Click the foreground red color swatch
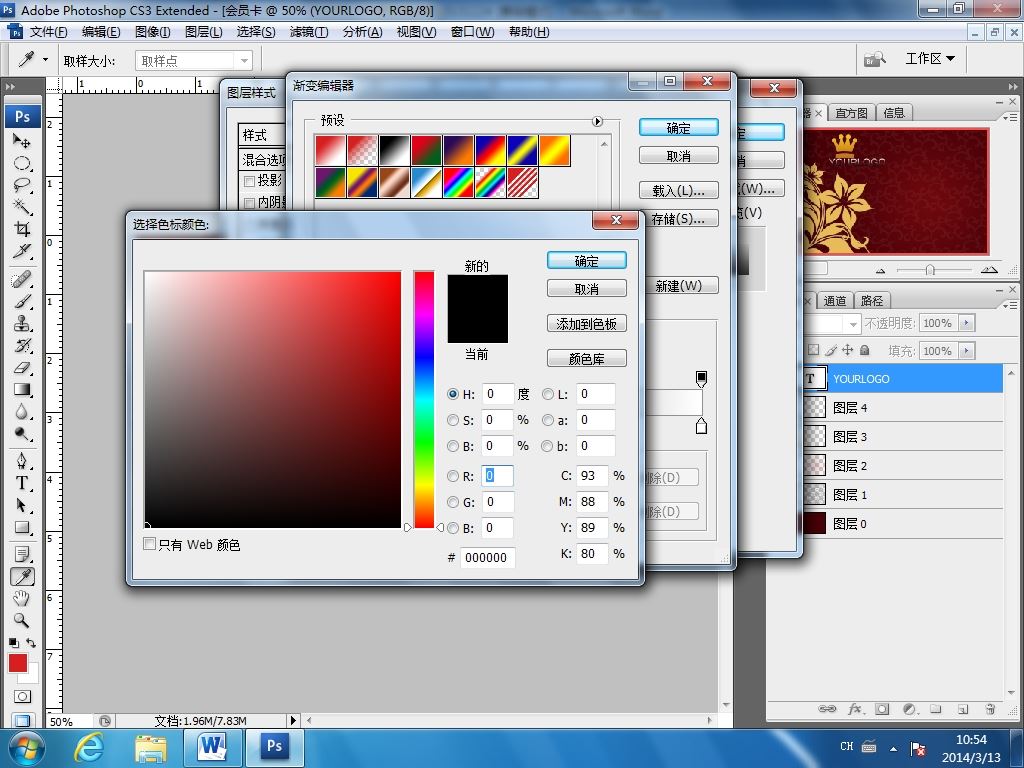 18,663
